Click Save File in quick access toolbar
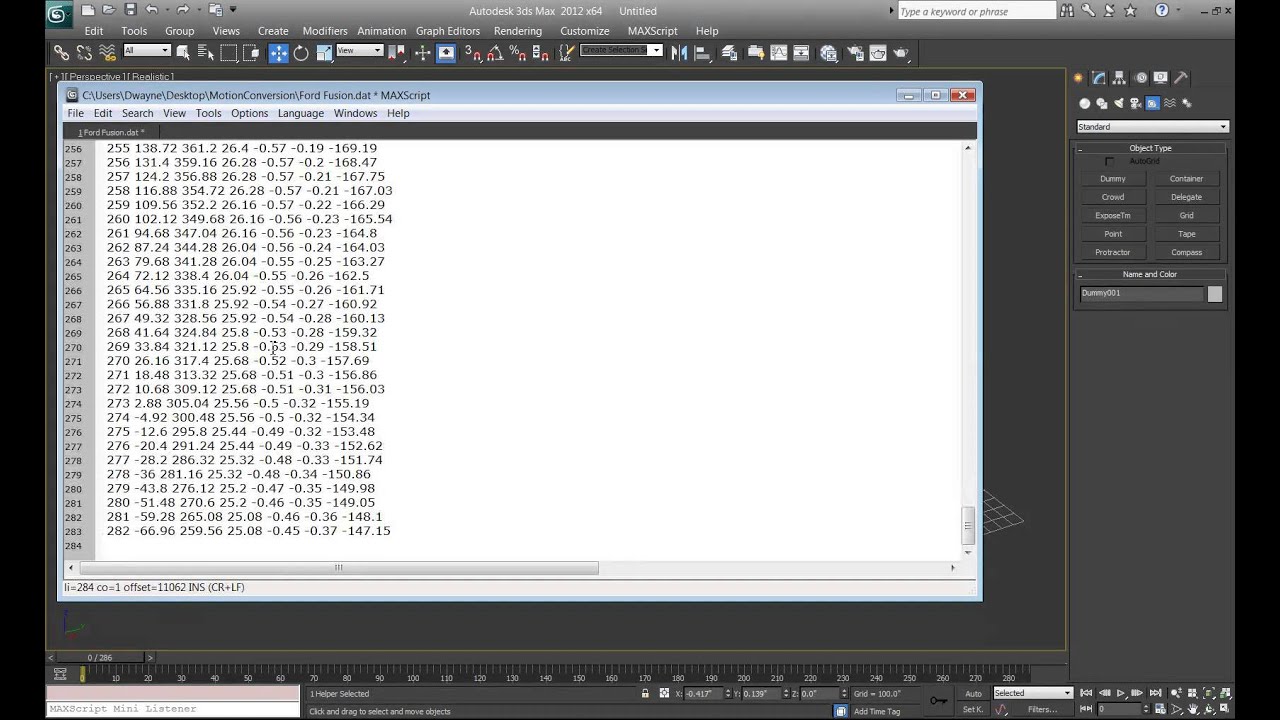 point(131,10)
